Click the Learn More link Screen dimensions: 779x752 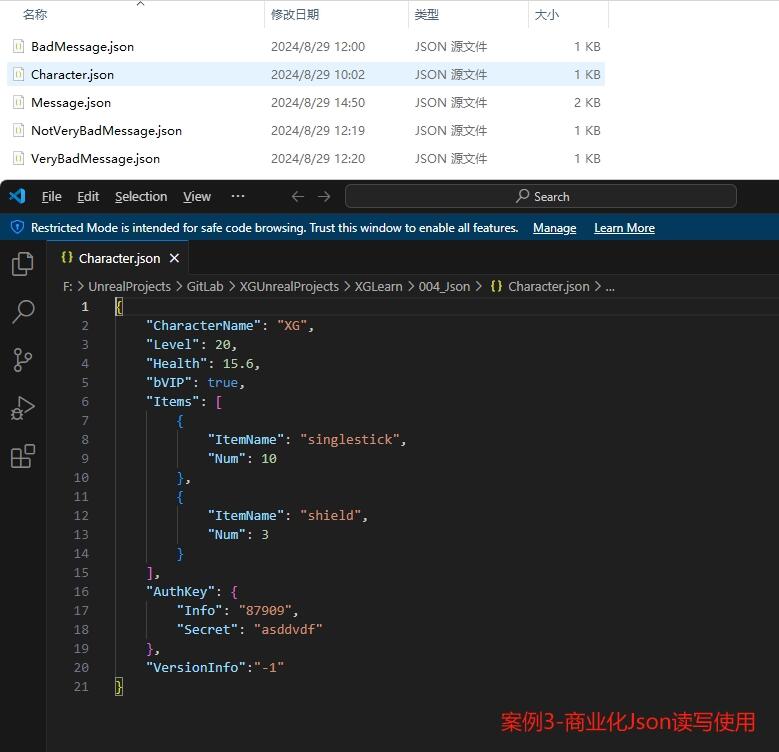(x=624, y=228)
